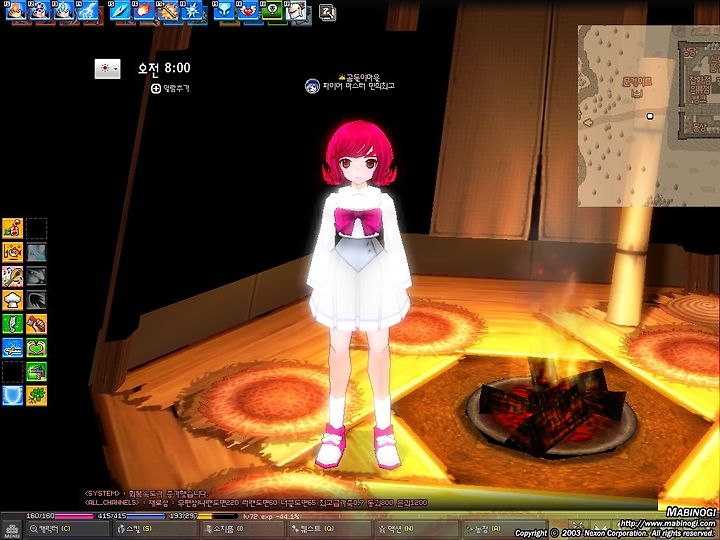Click the lv72 exp level readout
This screenshot has width=720, height=540.
271,516
